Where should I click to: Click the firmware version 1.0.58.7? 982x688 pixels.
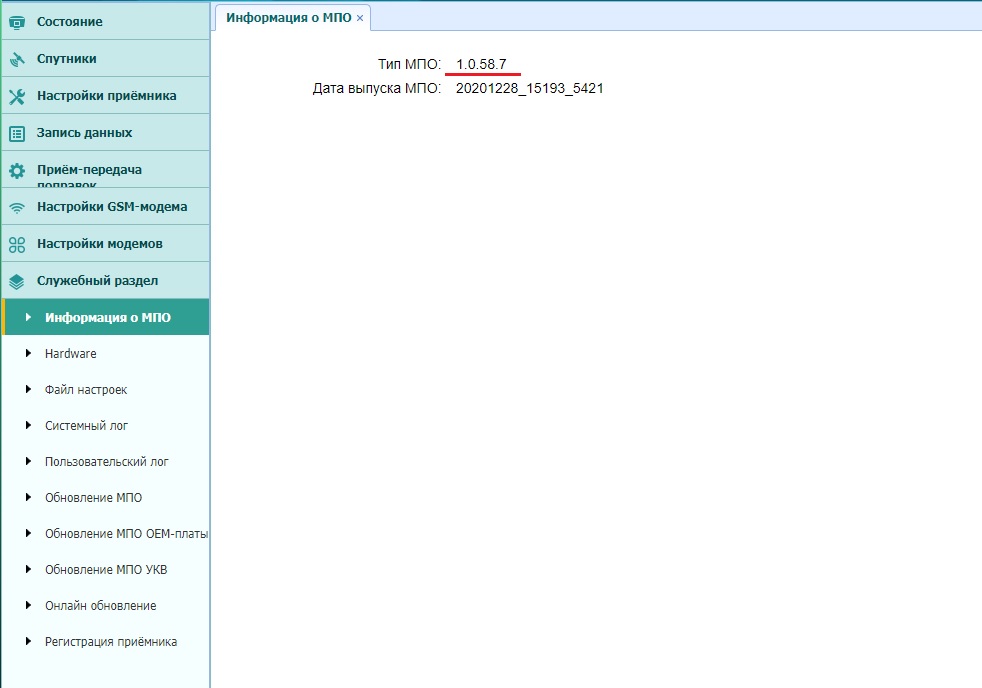coord(481,64)
